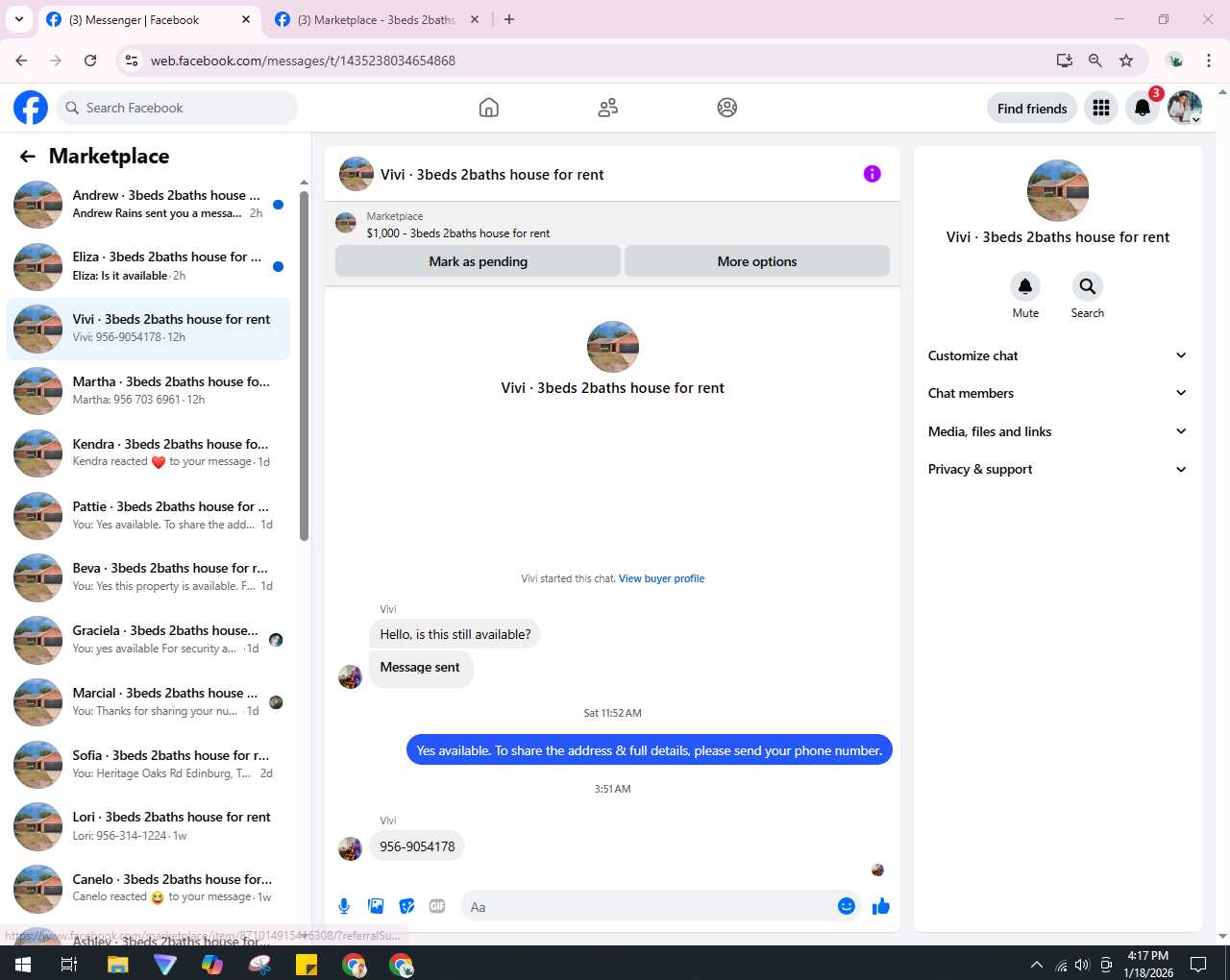Viewport: 1230px width, 980px height.
Task: Search in the Vivi conversation
Action: point(1087,286)
